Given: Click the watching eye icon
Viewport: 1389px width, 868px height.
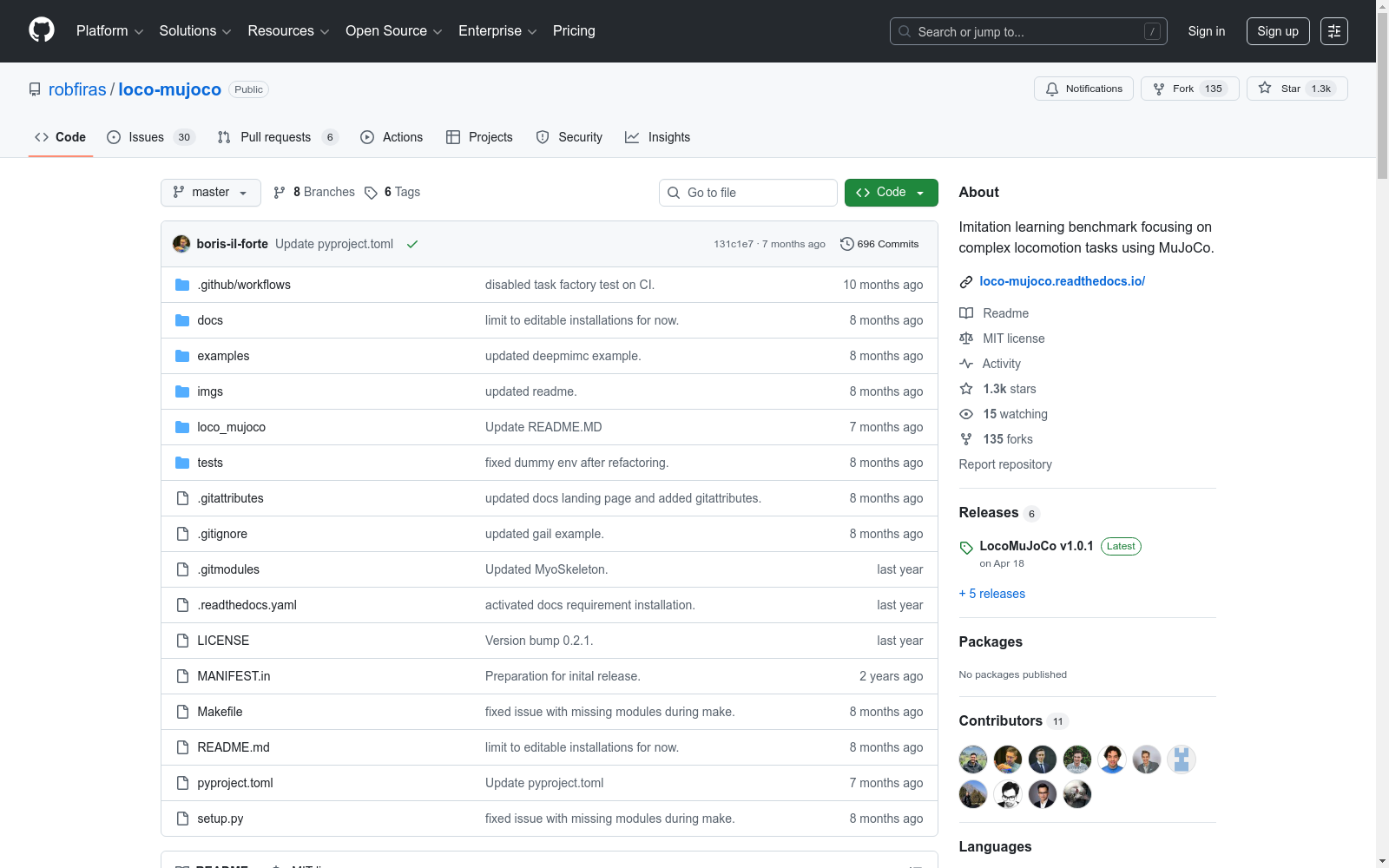Looking at the screenshot, I should pos(966,414).
